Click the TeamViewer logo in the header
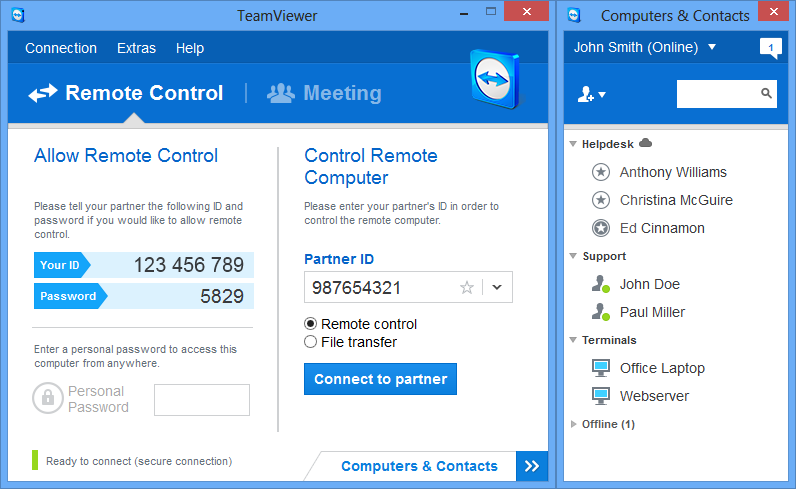This screenshot has width=796, height=489. tap(495, 79)
